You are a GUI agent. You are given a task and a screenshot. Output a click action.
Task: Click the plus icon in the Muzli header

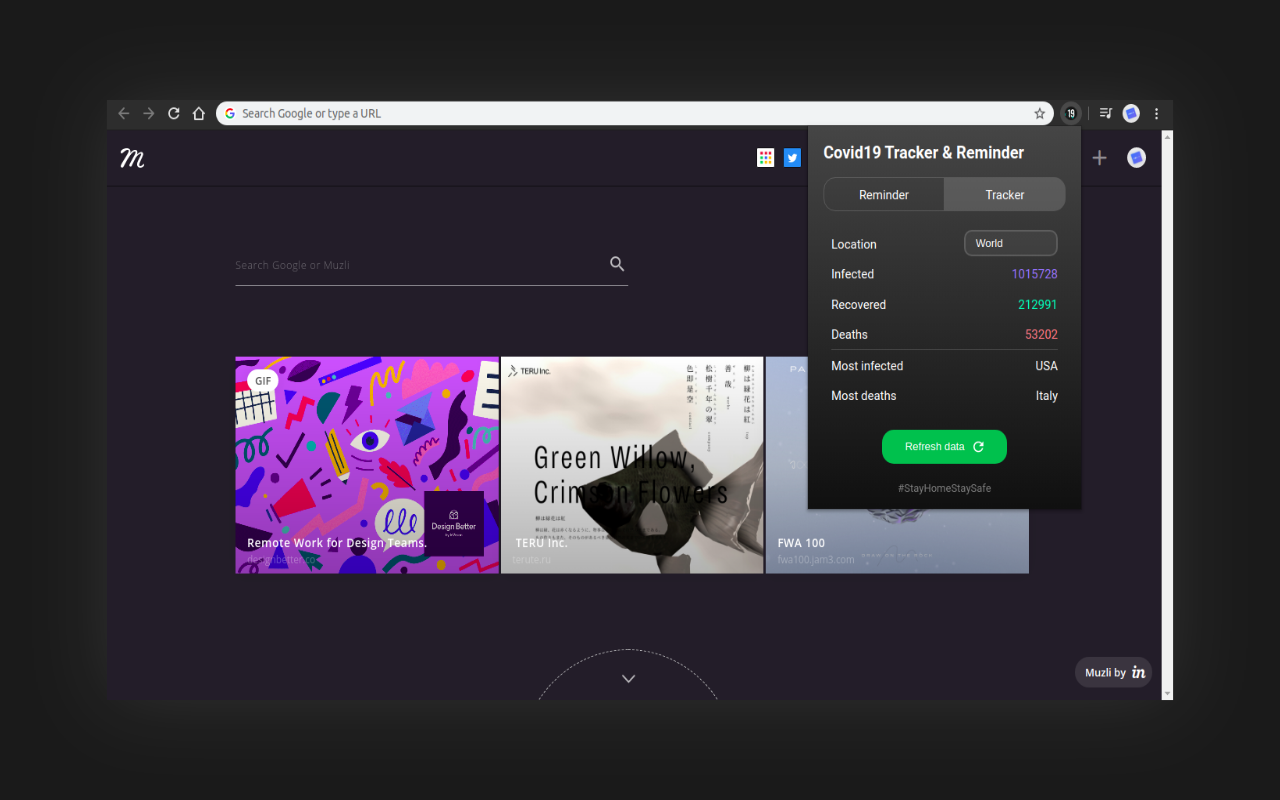click(1099, 157)
